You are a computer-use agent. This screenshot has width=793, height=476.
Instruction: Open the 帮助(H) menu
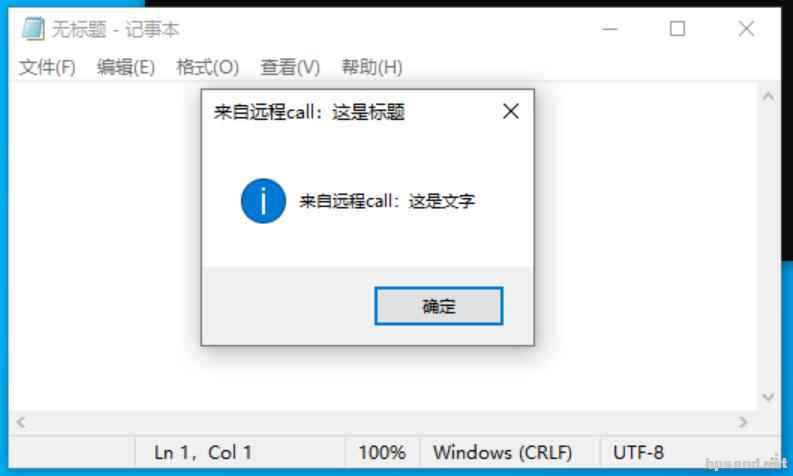[x=372, y=67]
